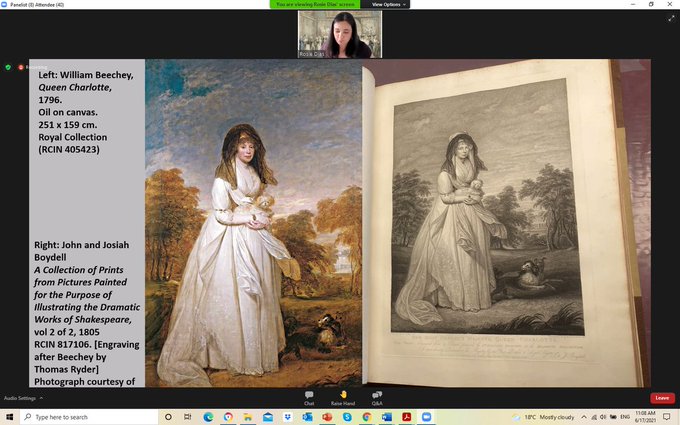The image size is (680, 425).
Task: Open the Chat panel in Zoom
Action: (309, 398)
